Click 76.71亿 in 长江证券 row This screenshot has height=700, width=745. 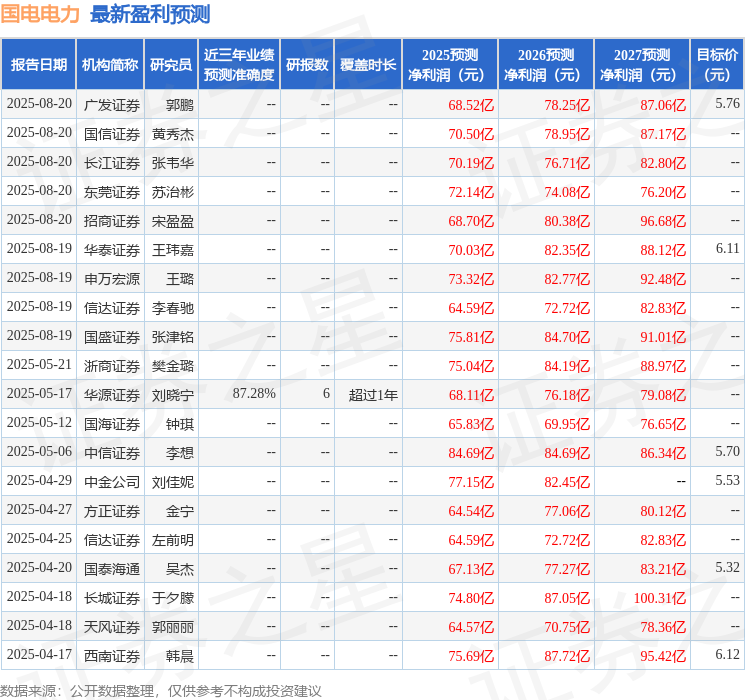(x=567, y=163)
